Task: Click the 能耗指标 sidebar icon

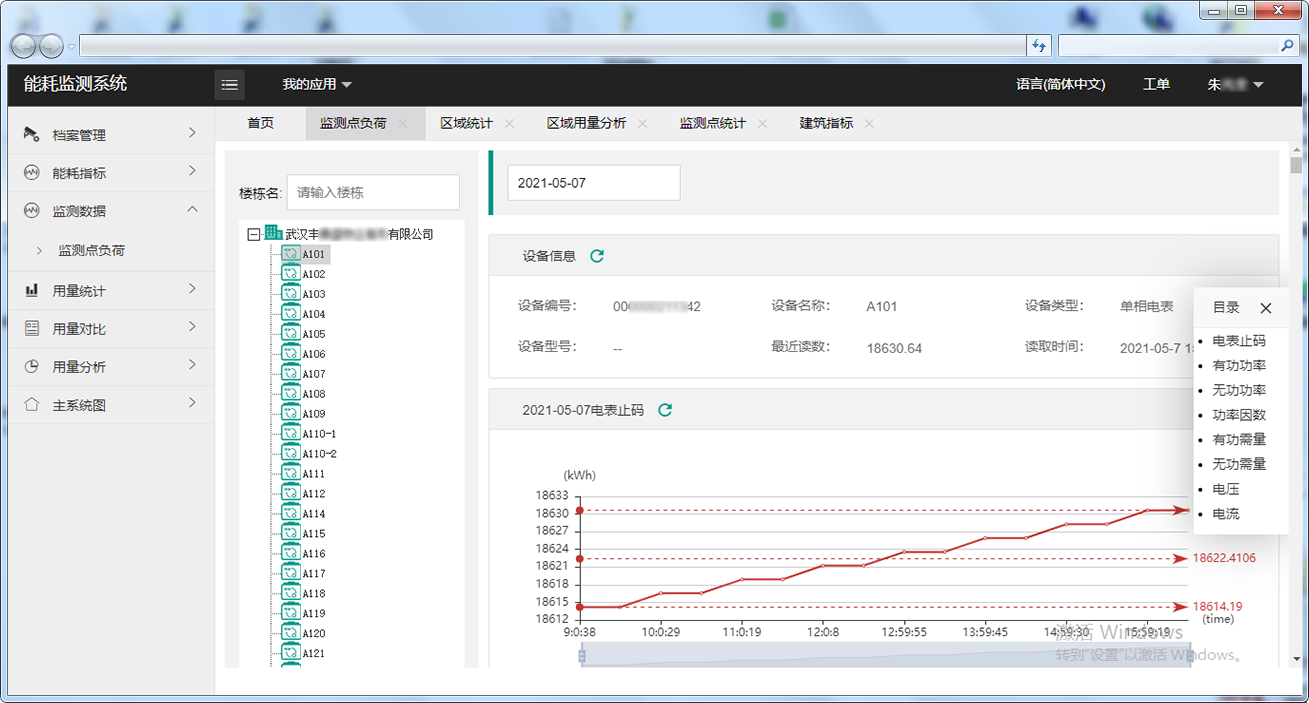Action: pos(32,172)
